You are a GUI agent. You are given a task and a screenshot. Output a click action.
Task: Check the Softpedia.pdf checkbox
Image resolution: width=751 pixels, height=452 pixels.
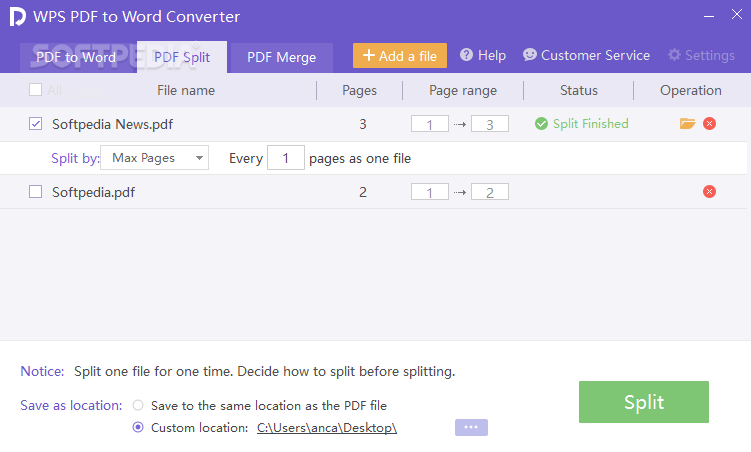(35, 192)
